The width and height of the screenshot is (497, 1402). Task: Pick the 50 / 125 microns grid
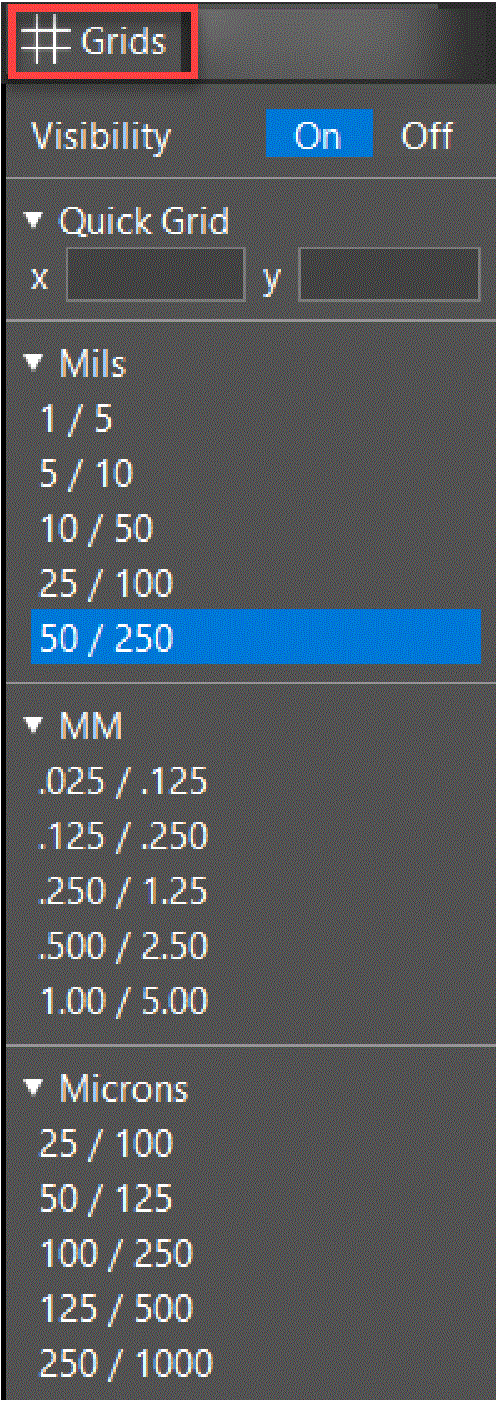(x=256, y=1198)
